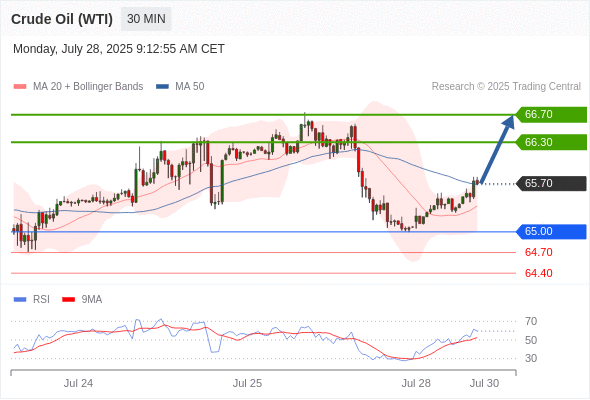The image size is (590, 400).
Task: Toggle the MA 50 legend label
Action: click(190, 87)
